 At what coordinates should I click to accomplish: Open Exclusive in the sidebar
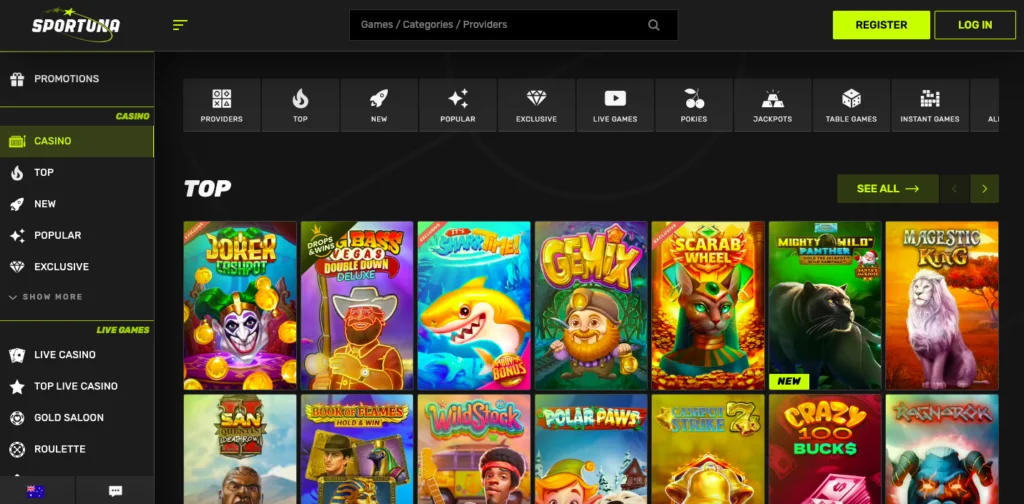77,266
